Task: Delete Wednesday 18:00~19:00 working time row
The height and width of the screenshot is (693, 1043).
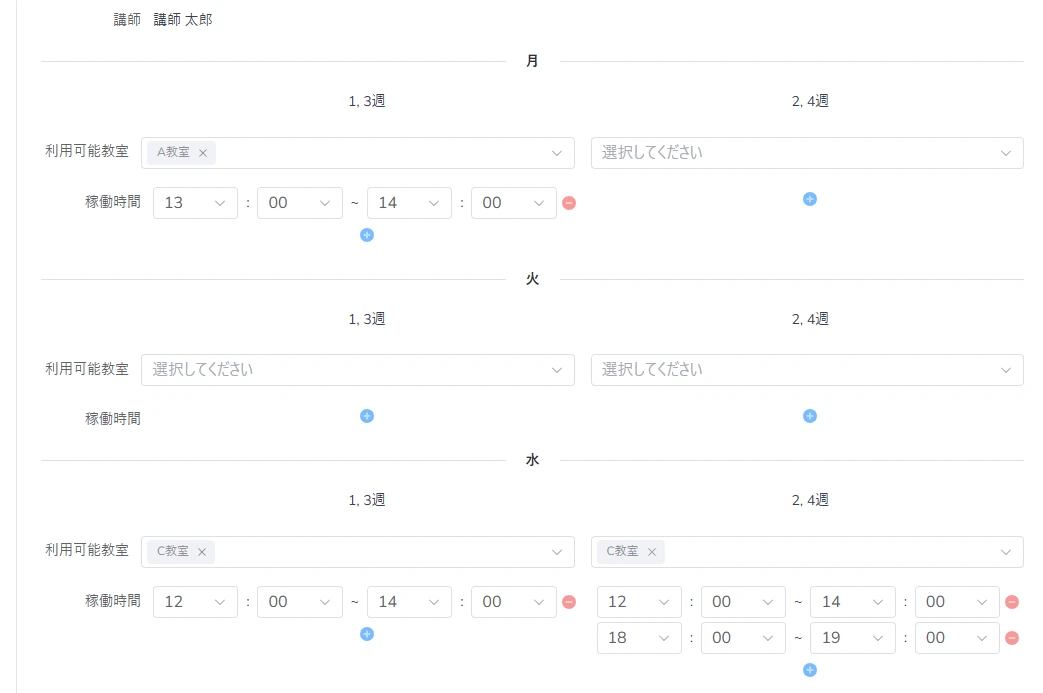Action: pos(1012,638)
